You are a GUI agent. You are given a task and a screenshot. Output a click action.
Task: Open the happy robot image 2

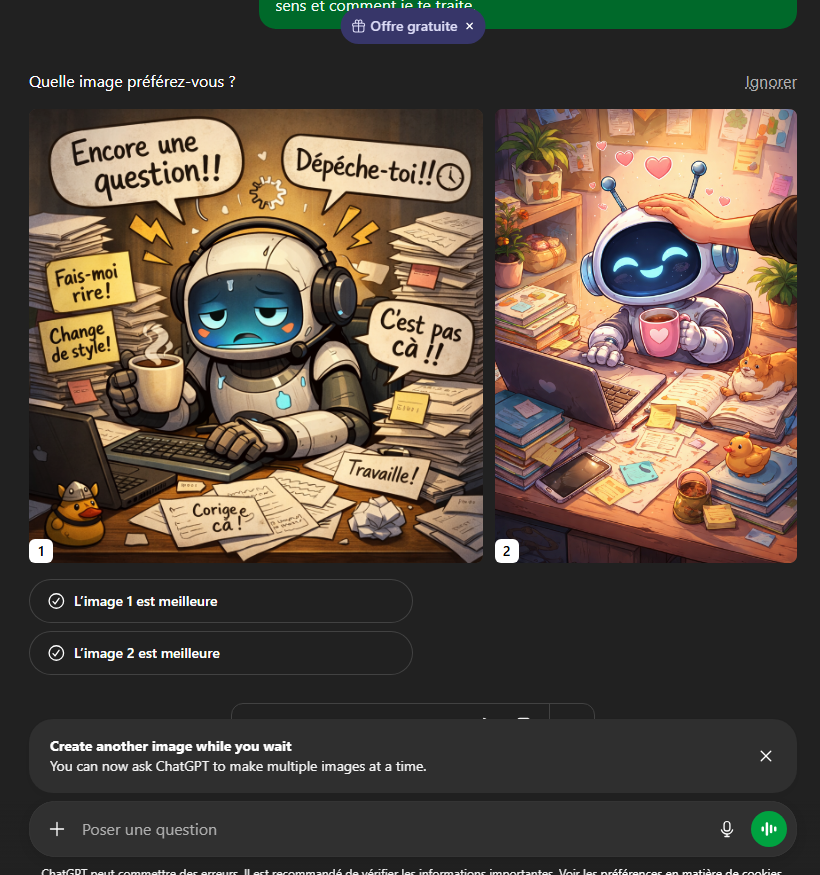(646, 335)
